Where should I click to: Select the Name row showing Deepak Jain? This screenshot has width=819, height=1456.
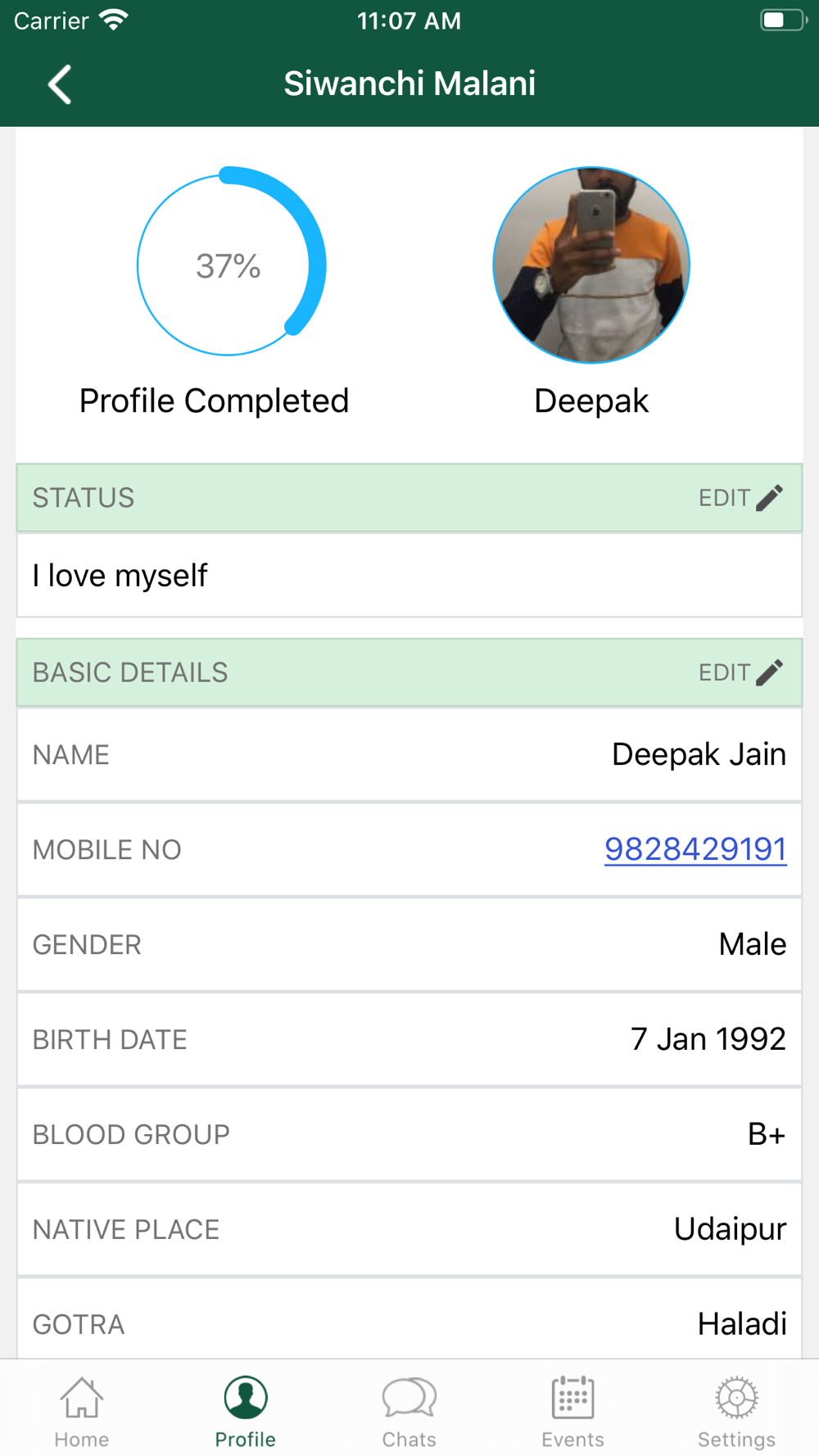point(409,754)
